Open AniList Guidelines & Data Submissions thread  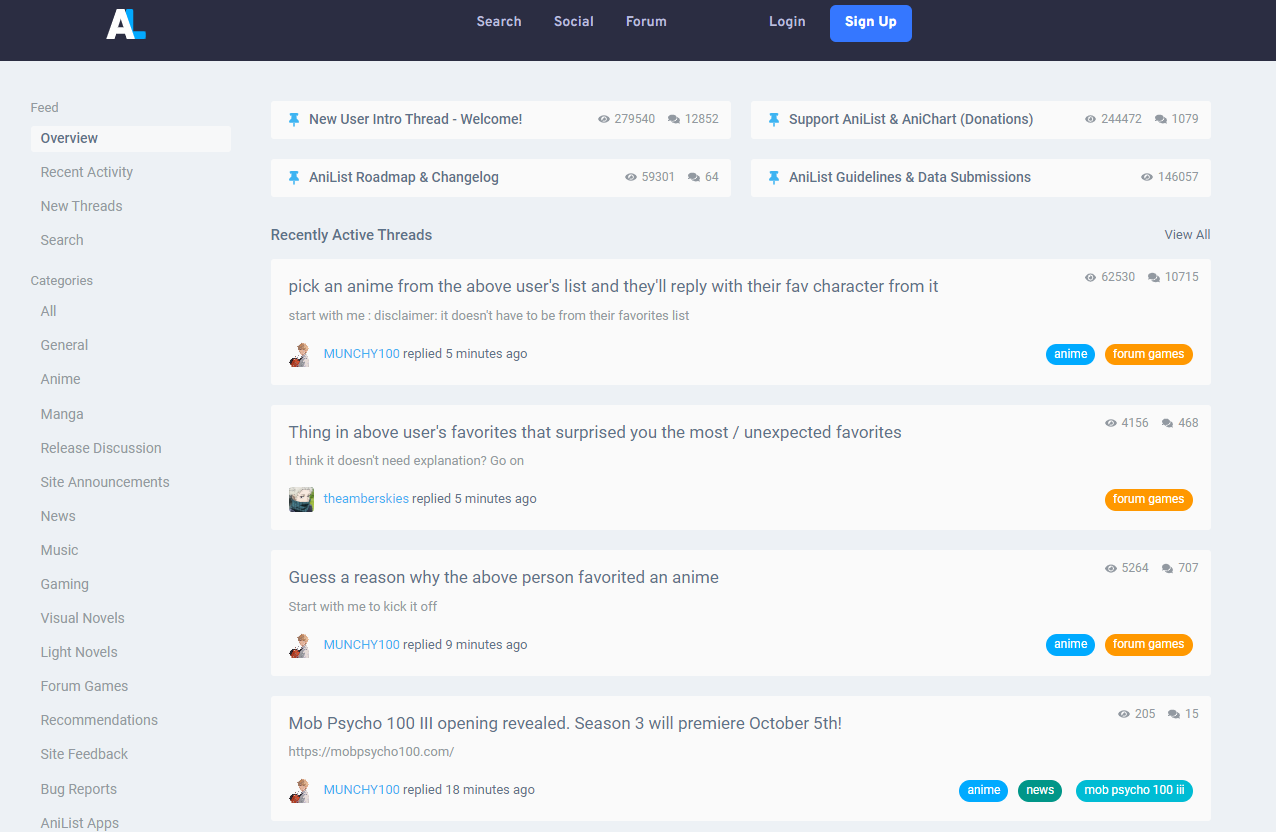tap(910, 177)
